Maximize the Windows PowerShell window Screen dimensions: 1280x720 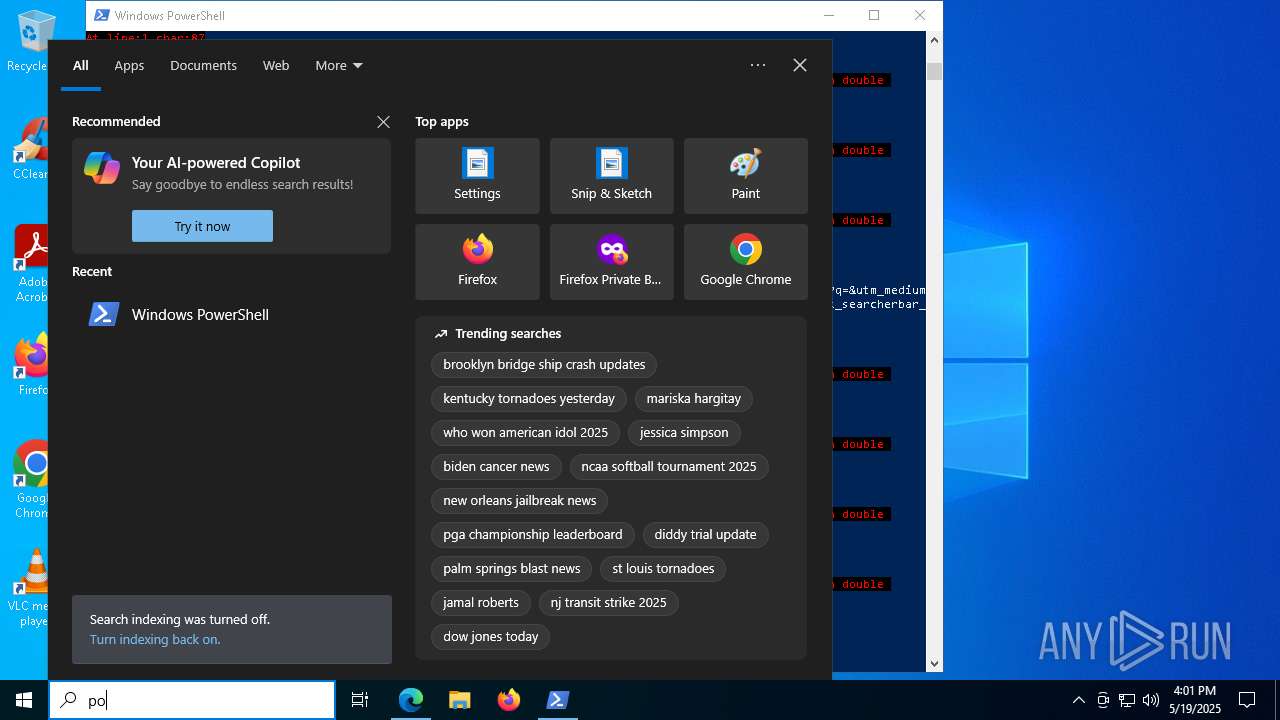pyautogui.click(x=874, y=15)
